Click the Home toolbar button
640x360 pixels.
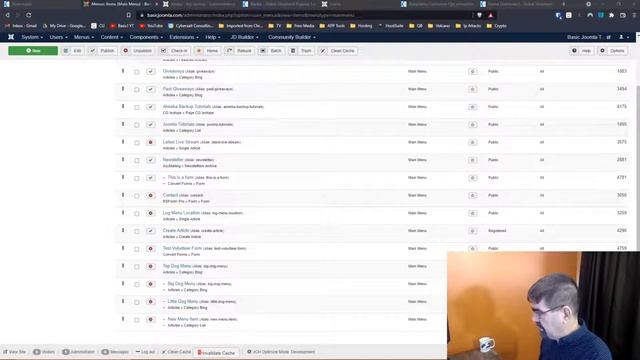click(208, 51)
